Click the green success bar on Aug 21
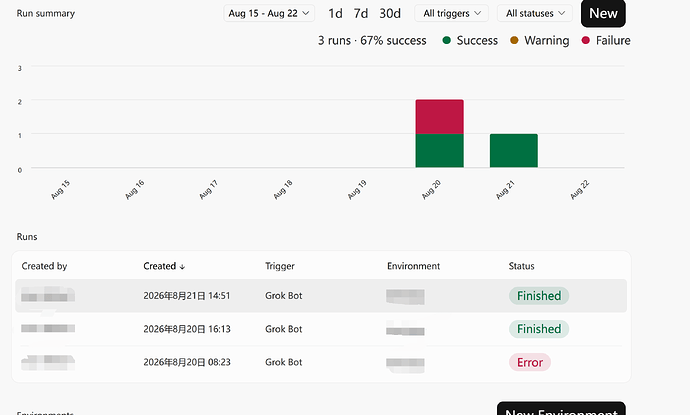 coord(514,151)
